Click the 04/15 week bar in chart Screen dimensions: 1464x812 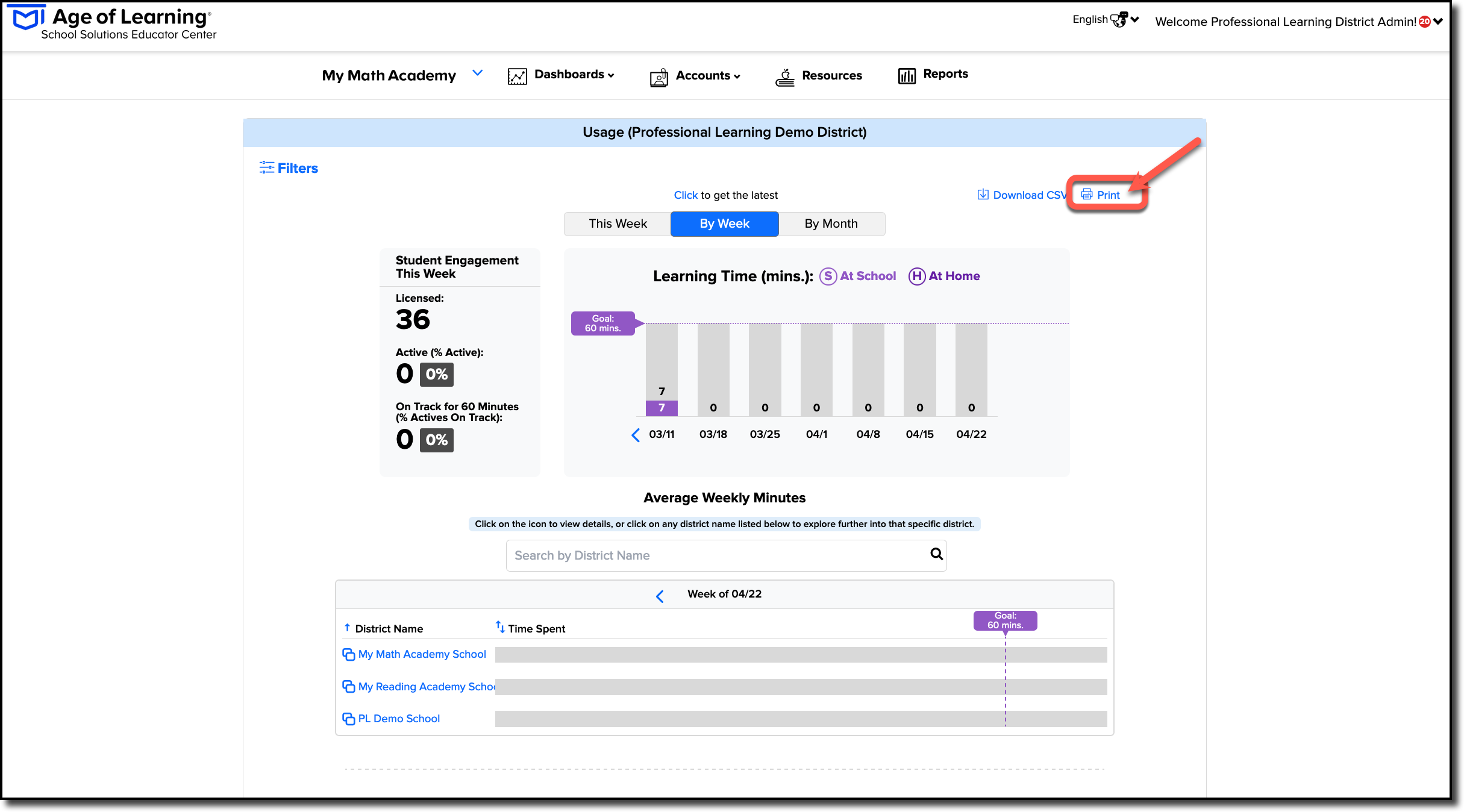pos(920,369)
